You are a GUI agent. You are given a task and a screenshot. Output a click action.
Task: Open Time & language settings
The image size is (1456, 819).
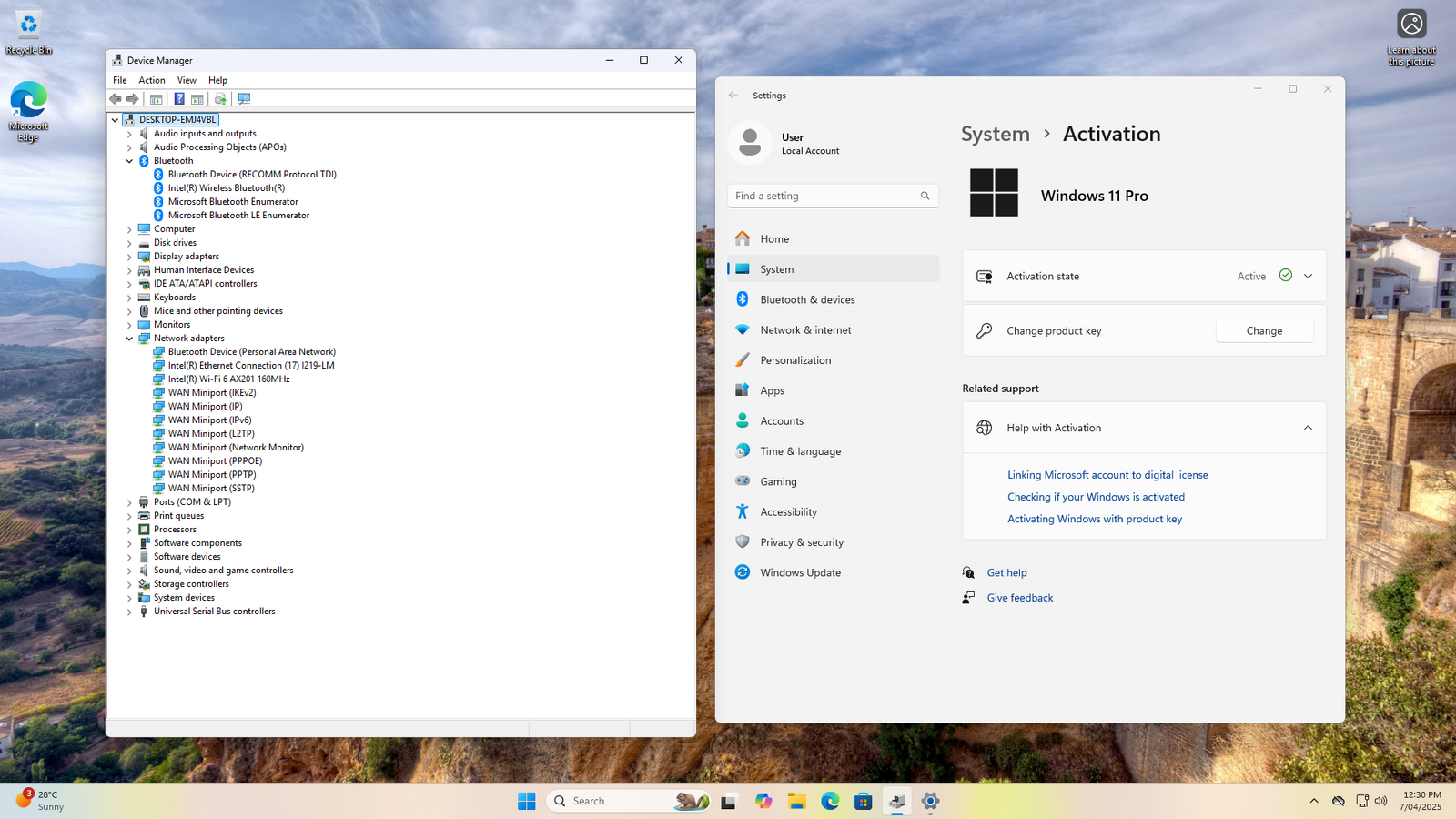(x=834, y=451)
